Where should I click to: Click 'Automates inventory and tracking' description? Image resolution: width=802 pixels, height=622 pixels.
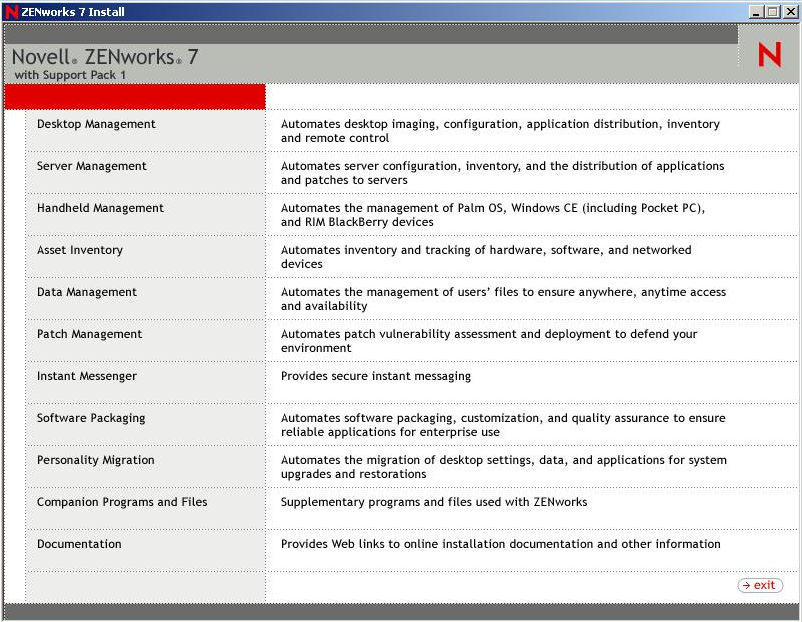[486, 257]
